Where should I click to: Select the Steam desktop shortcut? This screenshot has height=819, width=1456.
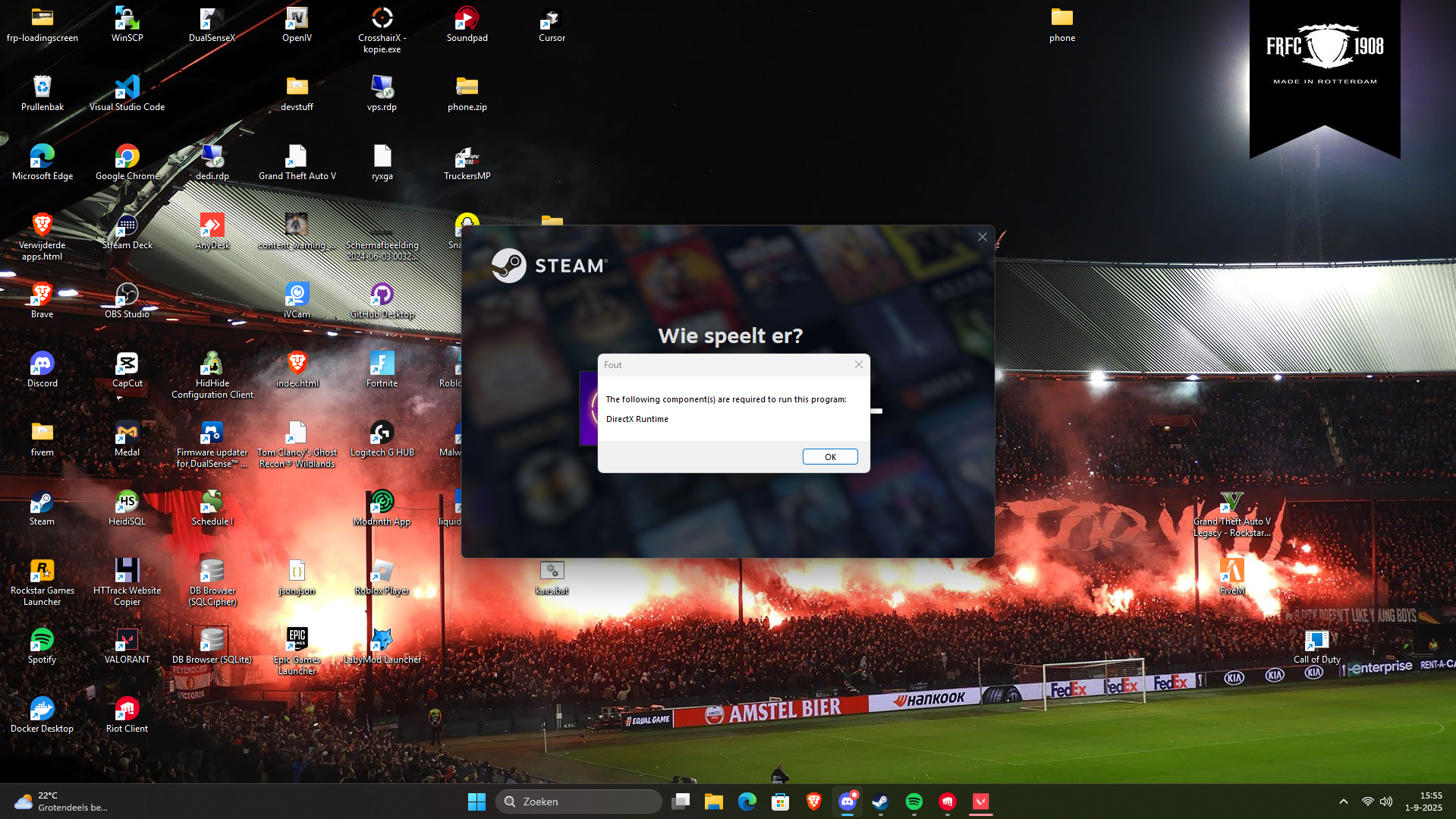pos(42,509)
